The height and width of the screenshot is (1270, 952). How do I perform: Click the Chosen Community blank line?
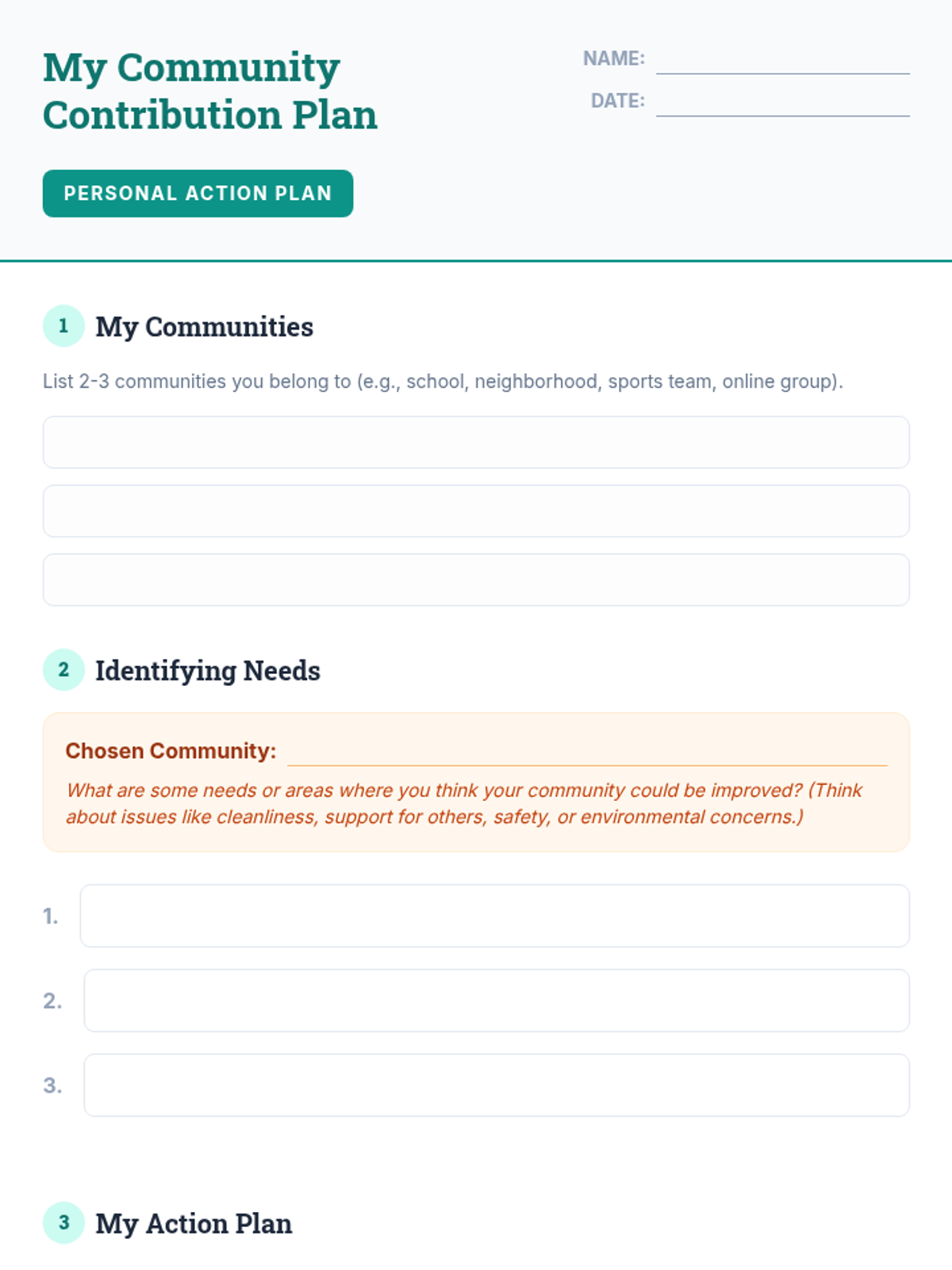(587, 752)
